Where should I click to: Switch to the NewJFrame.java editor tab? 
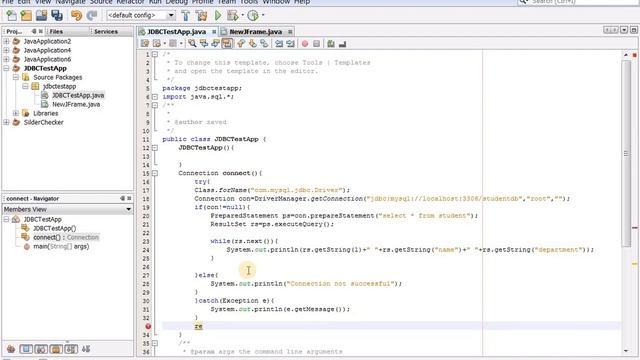(256, 31)
